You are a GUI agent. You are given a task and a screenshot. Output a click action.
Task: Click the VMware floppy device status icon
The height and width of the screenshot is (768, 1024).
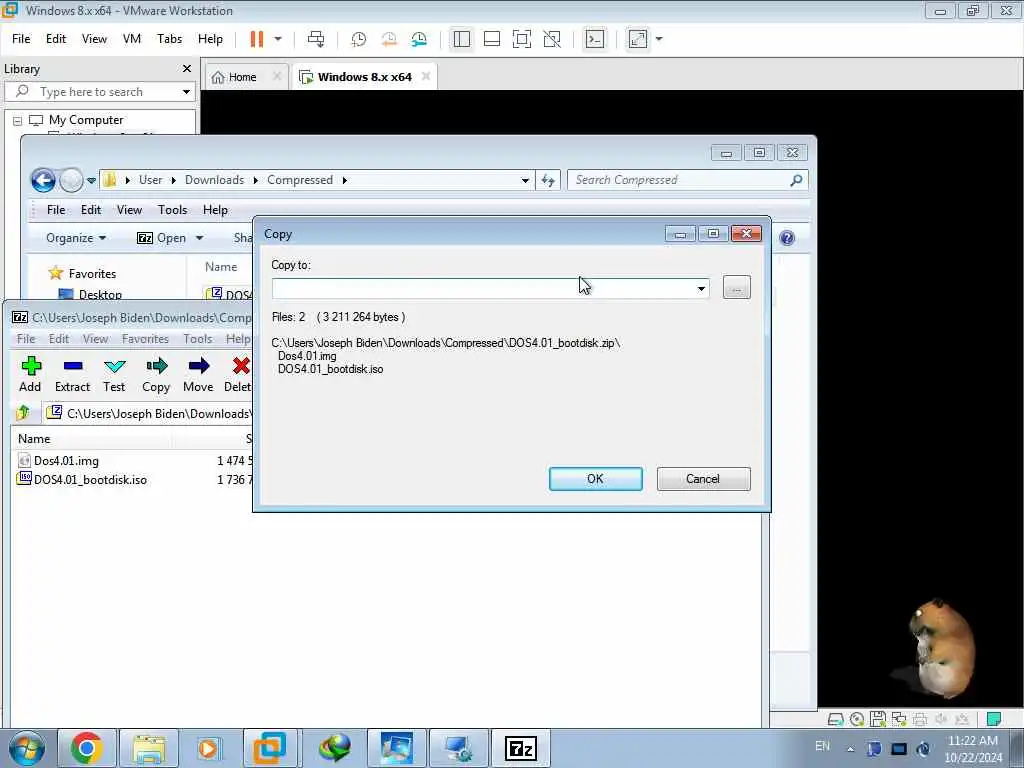(x=878, y=719)
